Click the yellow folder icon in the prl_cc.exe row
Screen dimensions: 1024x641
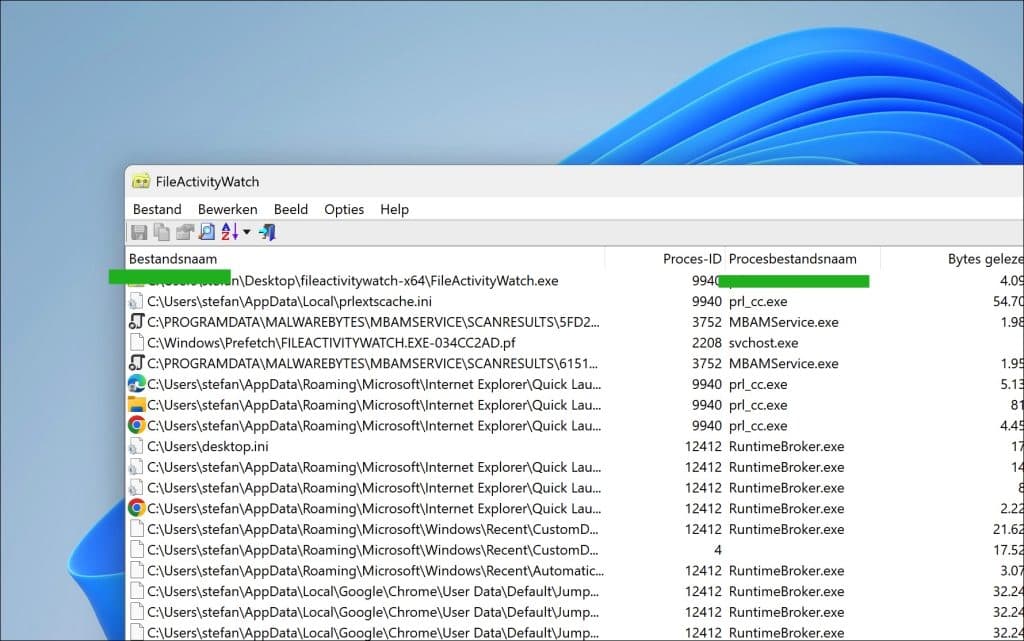[x=136, y=405]
